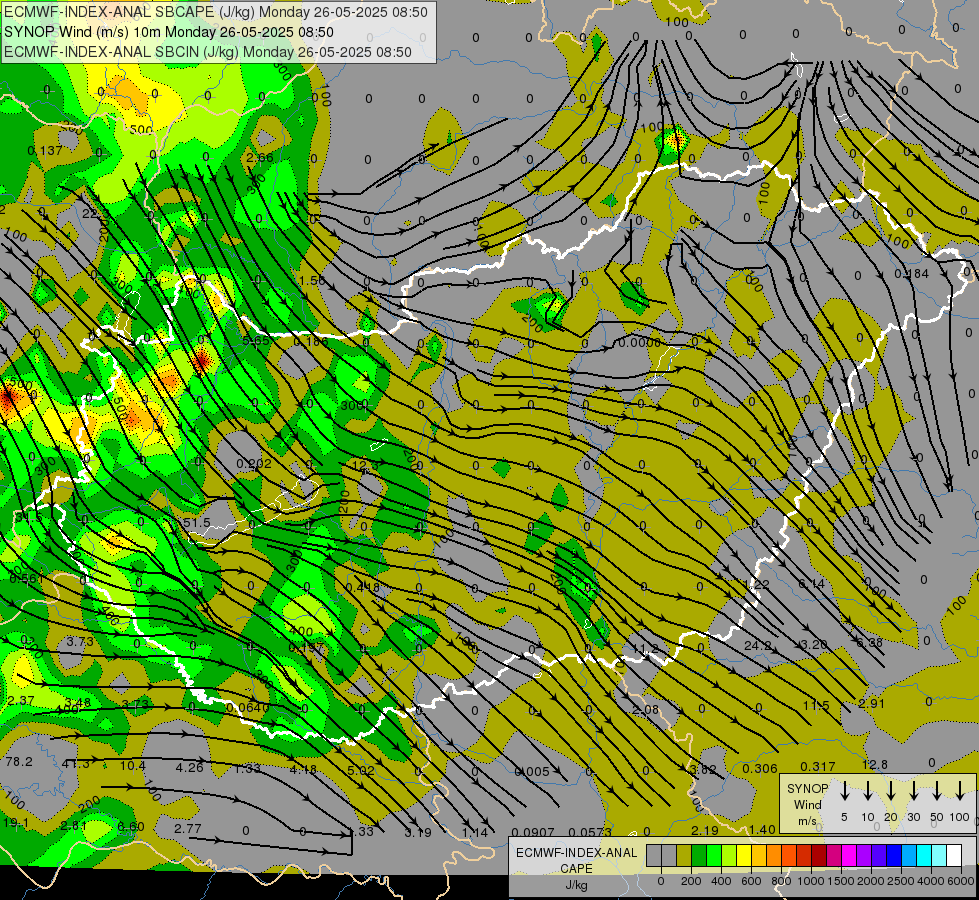Click map value '41.3'
This screenshot has height=900, width=979.
[x=76, y=763]
